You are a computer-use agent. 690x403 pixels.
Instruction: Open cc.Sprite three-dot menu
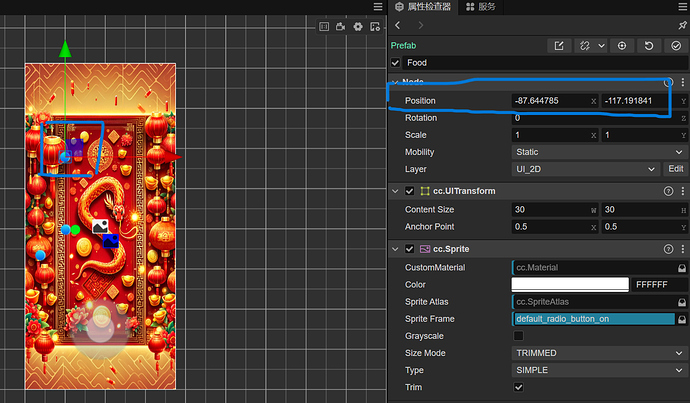click(683, 249)
